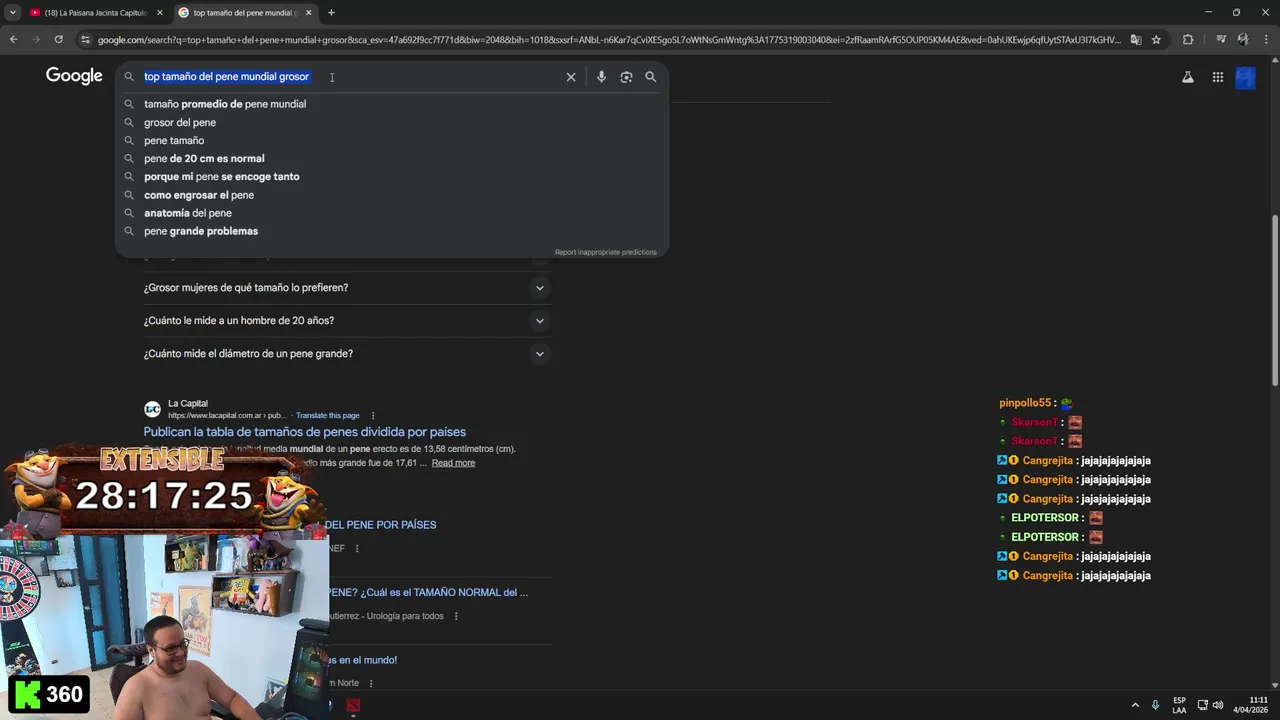
Task: Bookmark this page with the star icon
Action: pyautogui.click(x=1156, y=40)
